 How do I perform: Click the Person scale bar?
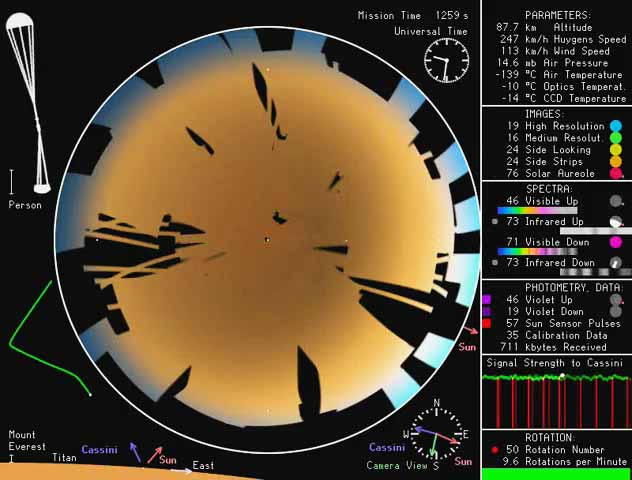pos(12,182)
